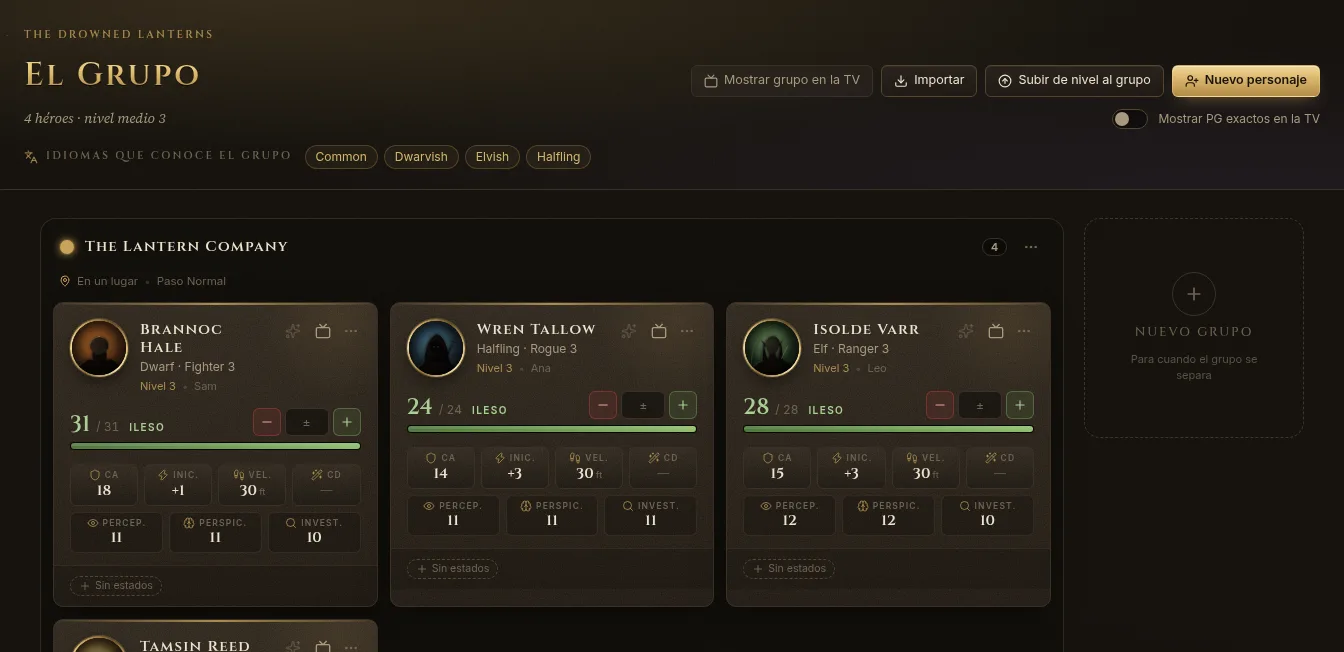Click Subir de nivel al grupo
The width and height of the screenshot is (1344, 652).
pyautogui.click(x=1074, y=81)
